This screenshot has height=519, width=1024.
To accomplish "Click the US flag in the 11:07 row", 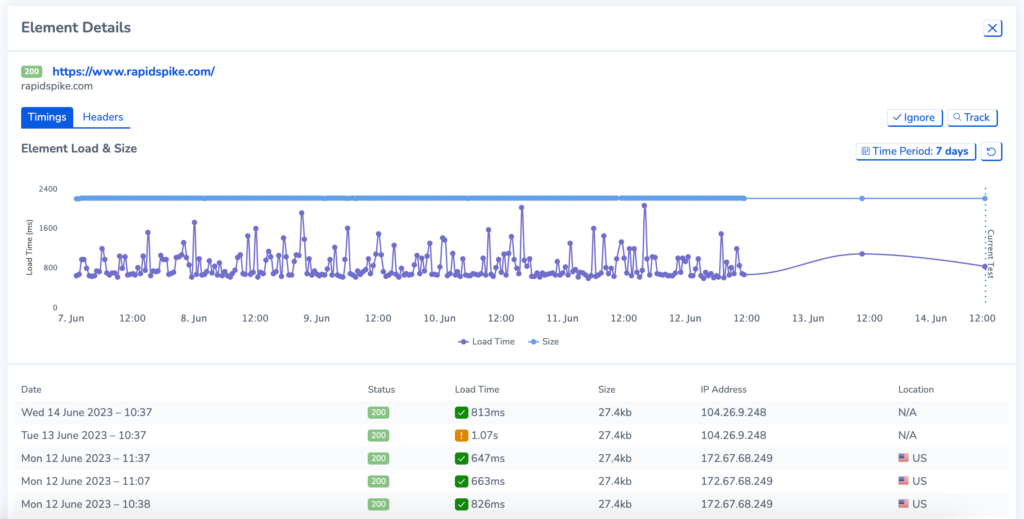I will pyautogui.click(x=904, y=481).
